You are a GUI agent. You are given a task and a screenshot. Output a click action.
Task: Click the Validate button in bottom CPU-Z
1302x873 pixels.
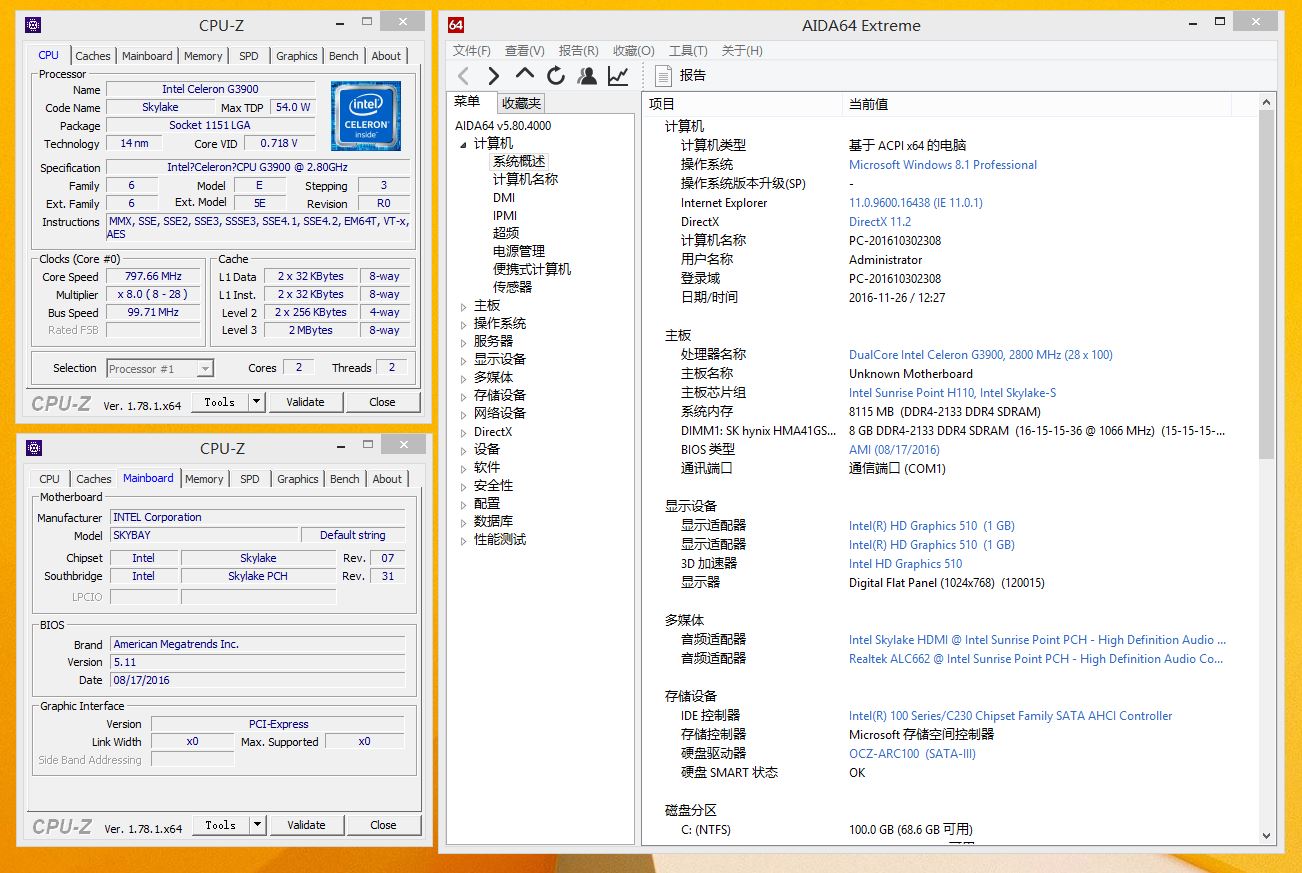coord(306,825)
